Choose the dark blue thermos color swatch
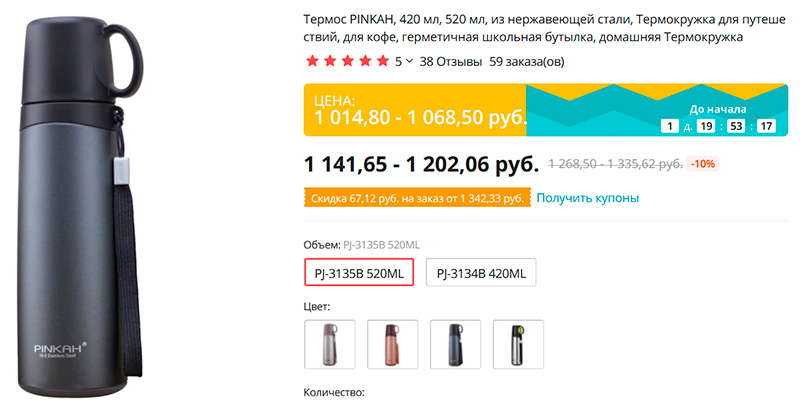 pos(455,344)
